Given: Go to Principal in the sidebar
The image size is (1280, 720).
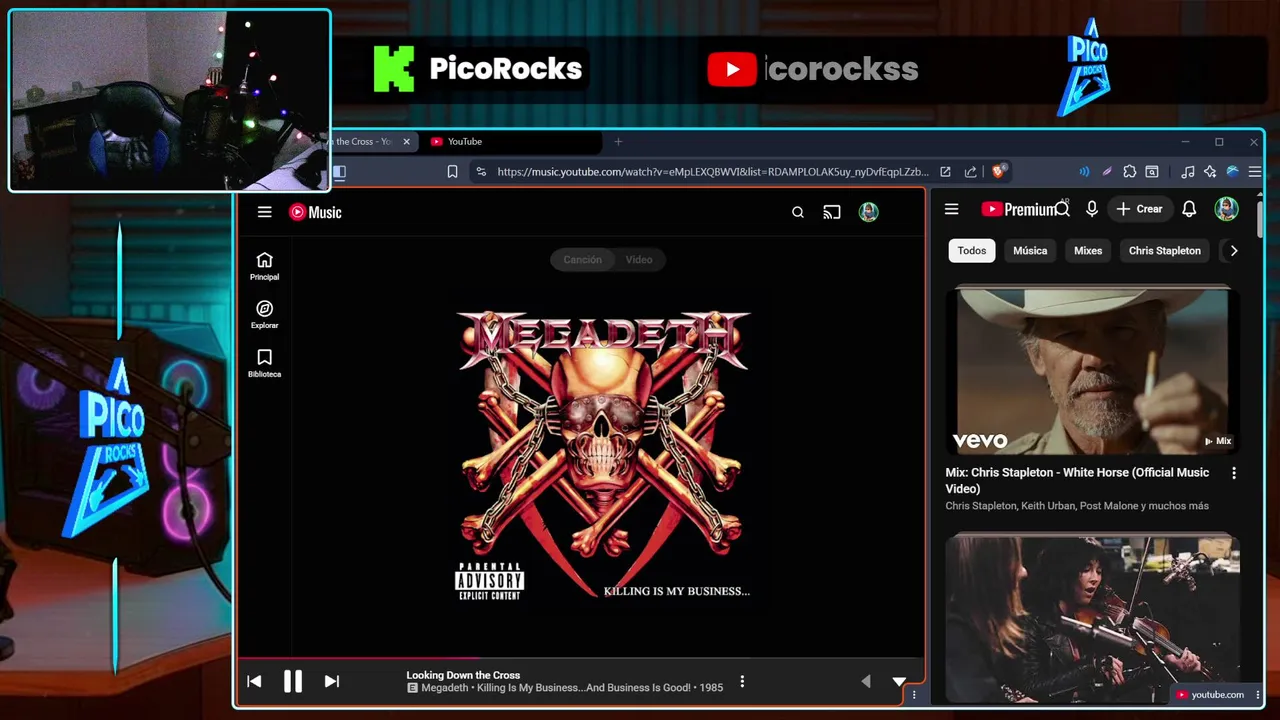Looking at the screenshot, I should pyautogui.click(x=264, y=266).
